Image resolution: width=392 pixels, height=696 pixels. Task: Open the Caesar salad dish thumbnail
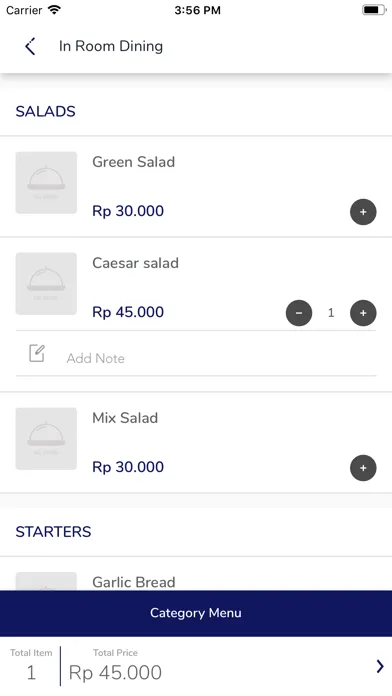[46, 284]
